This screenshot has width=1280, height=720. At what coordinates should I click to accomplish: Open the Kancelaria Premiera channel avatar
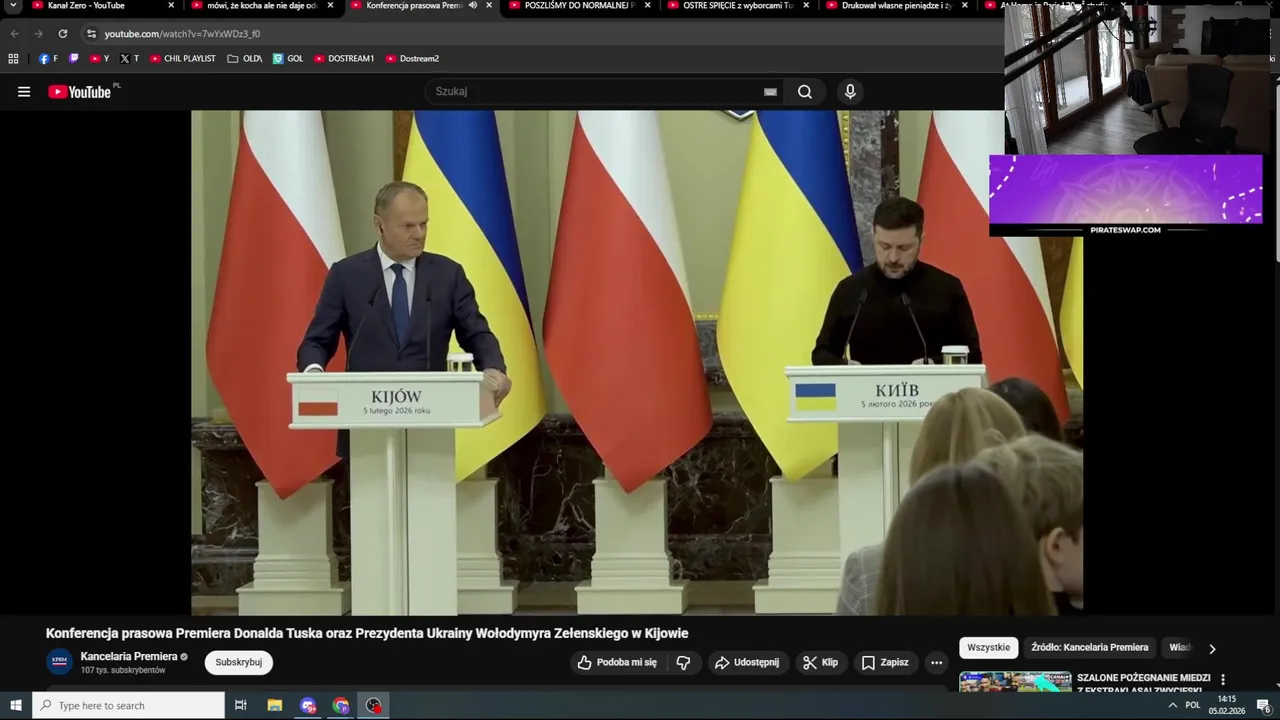pos(59,661)
